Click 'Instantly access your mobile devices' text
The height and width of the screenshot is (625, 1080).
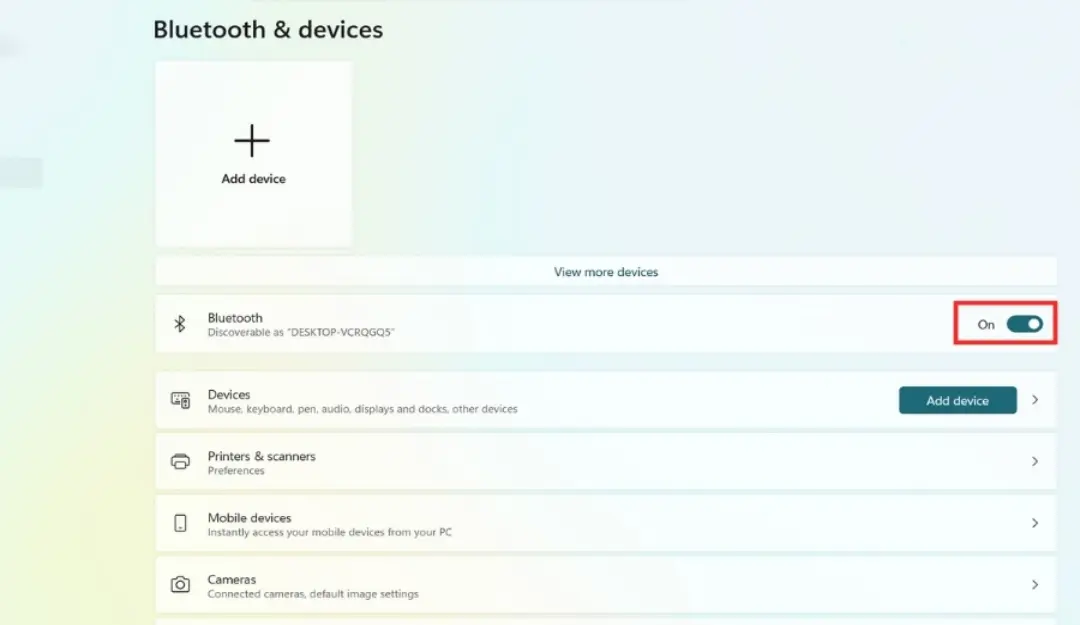(330, 532)
